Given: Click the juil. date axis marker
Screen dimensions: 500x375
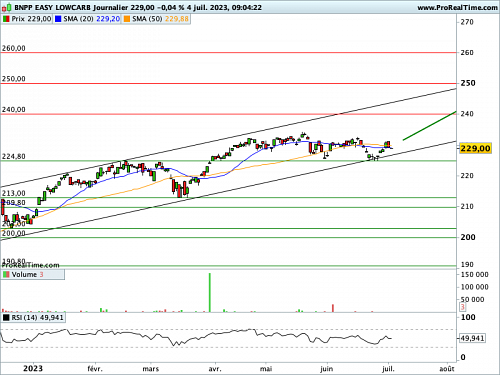Looking at the screenshot, I should (388, 369).
